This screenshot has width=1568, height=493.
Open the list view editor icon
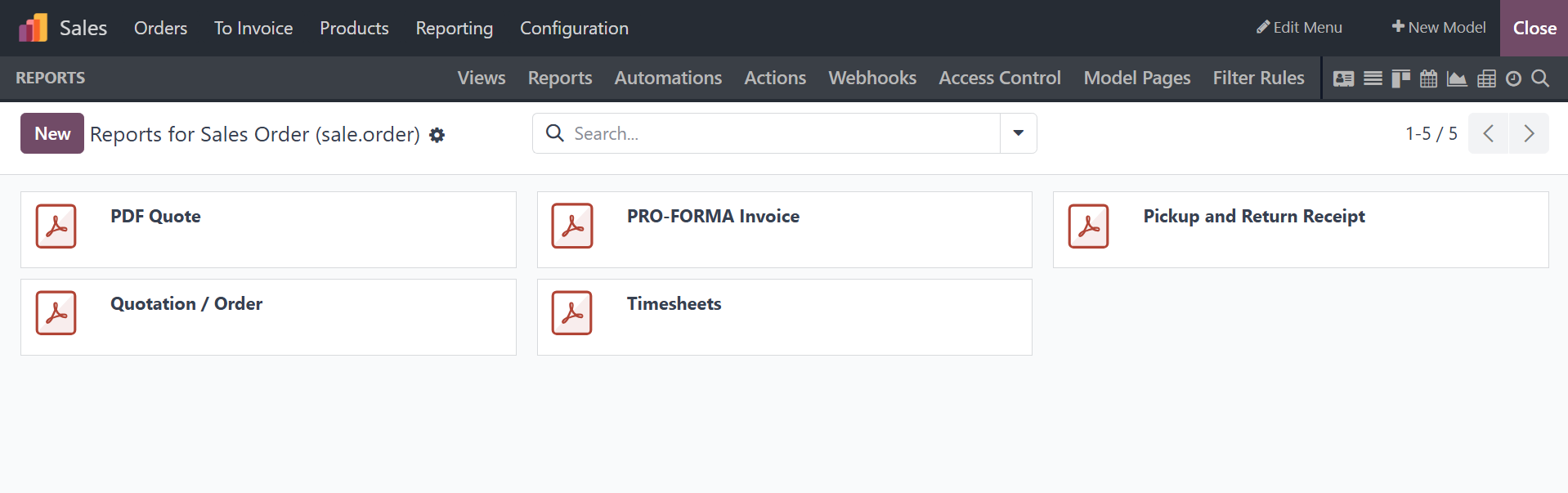[x=1373, y=78]
